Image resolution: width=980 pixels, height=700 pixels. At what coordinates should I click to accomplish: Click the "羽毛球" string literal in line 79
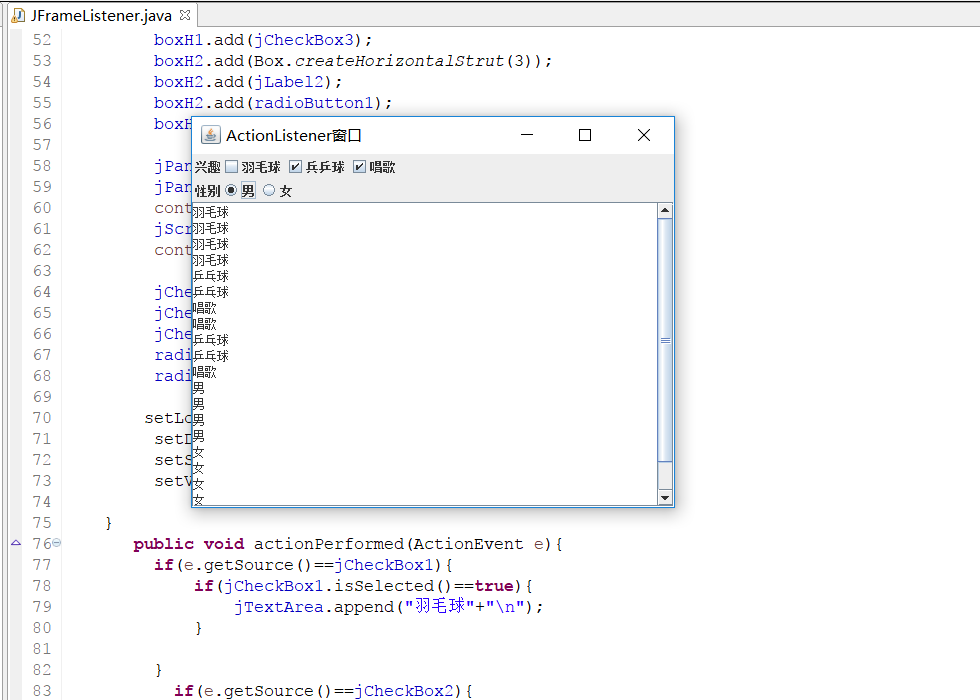coord(441,606)
